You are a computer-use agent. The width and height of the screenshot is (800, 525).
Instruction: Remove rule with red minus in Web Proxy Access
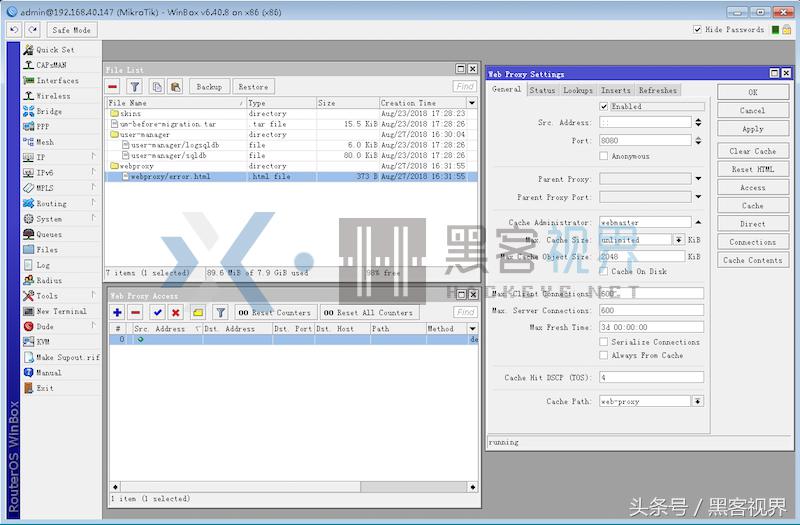click(x=136, y=312)
